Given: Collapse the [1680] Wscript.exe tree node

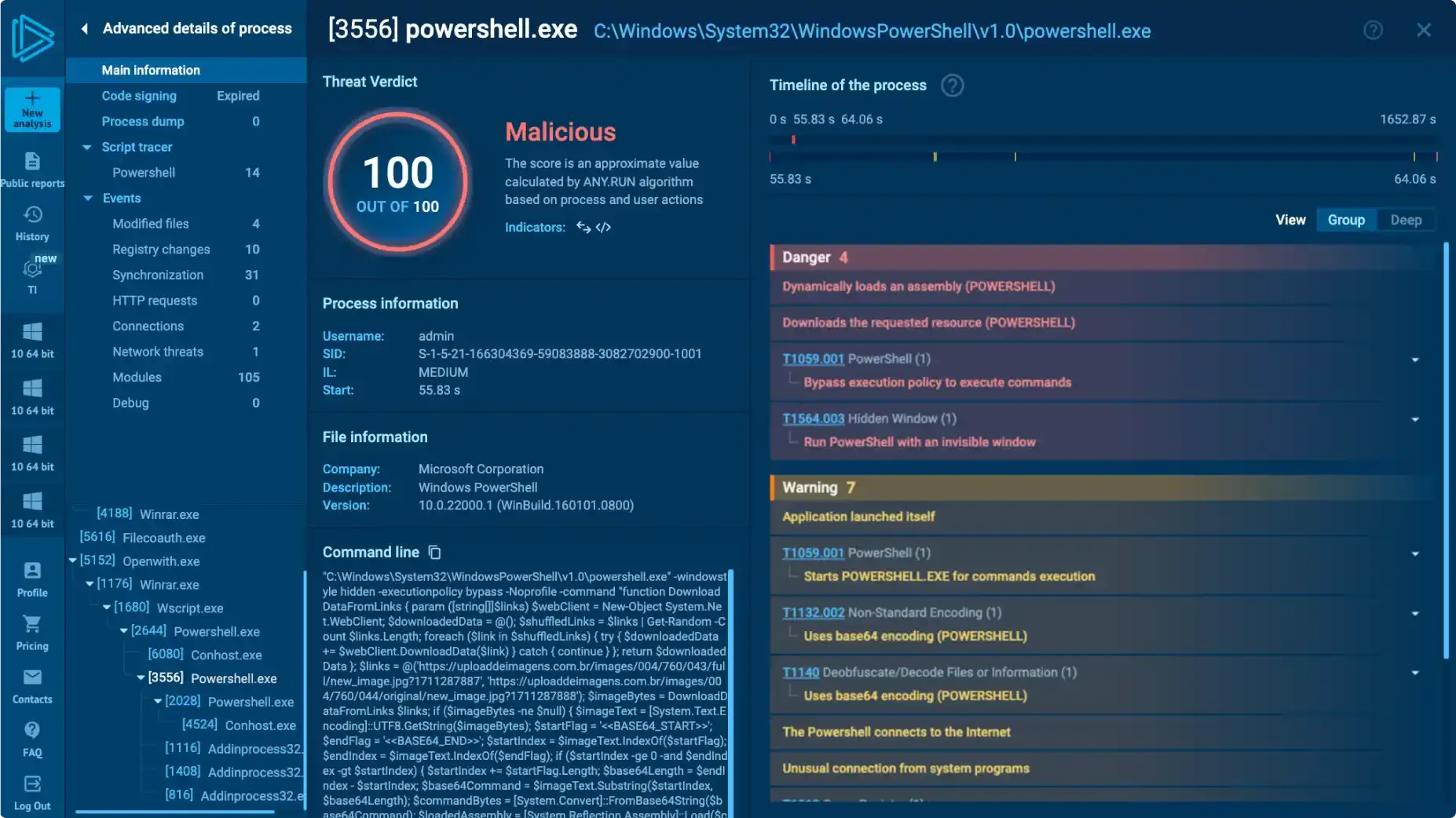Looking at the screenshot, I should pyautogui.click(x=107, y=608).
